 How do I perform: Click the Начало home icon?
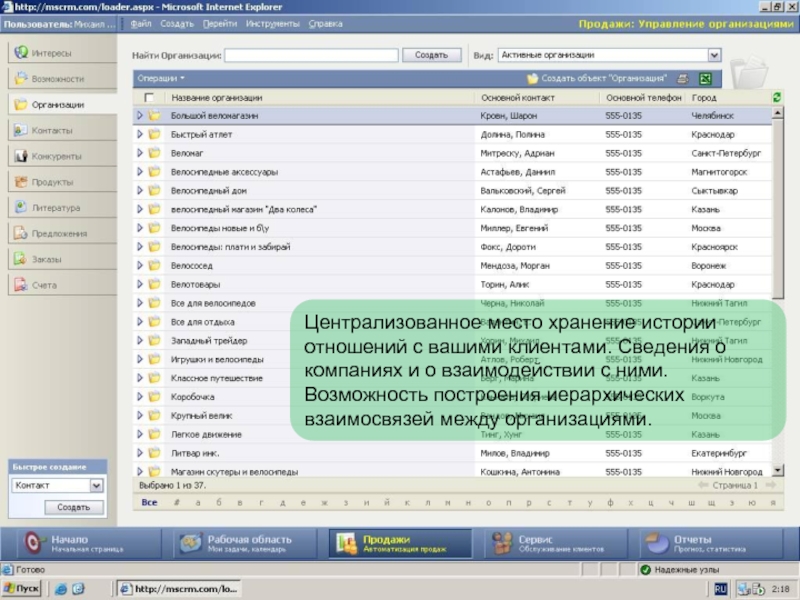click(33, 543)
